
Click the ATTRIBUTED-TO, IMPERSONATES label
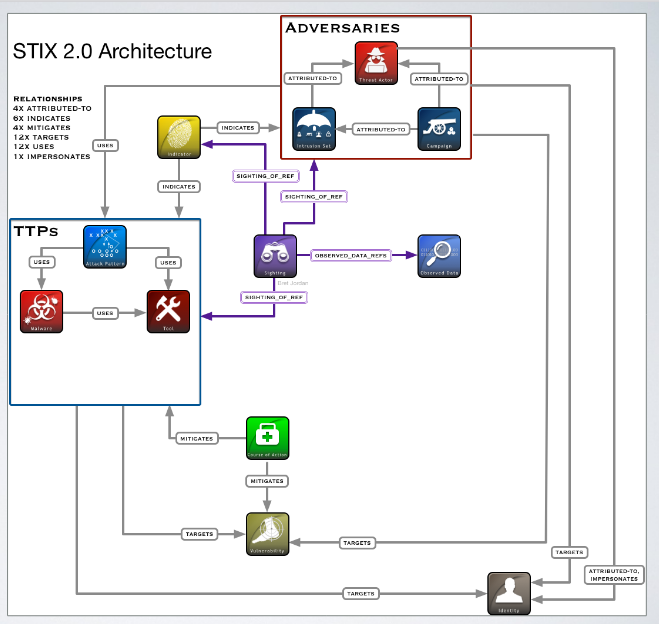coord(614,575)
